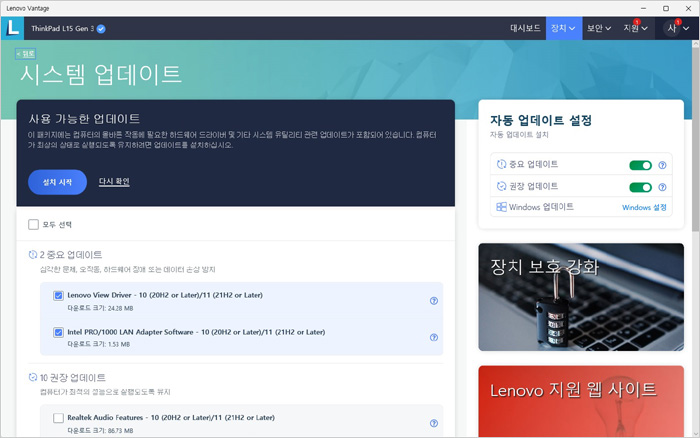Click the 설치 시작 button

coord(57,181)
